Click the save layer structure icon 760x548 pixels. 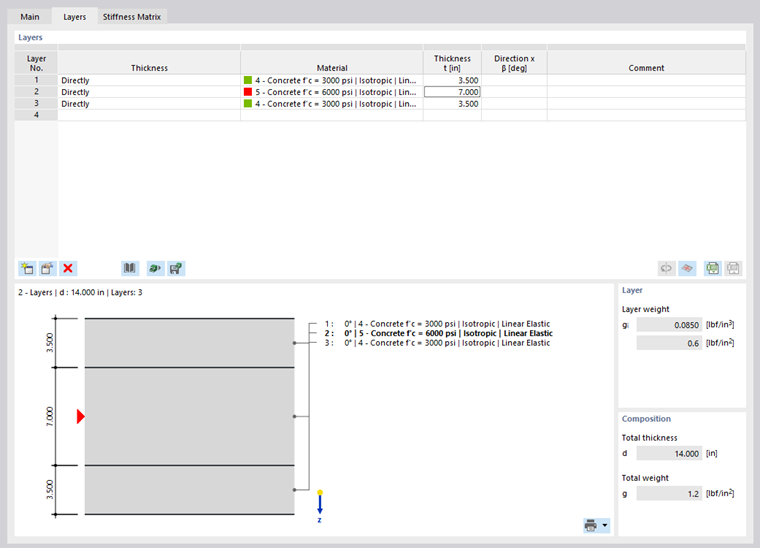pyautogui.click(x=176, y=268)
